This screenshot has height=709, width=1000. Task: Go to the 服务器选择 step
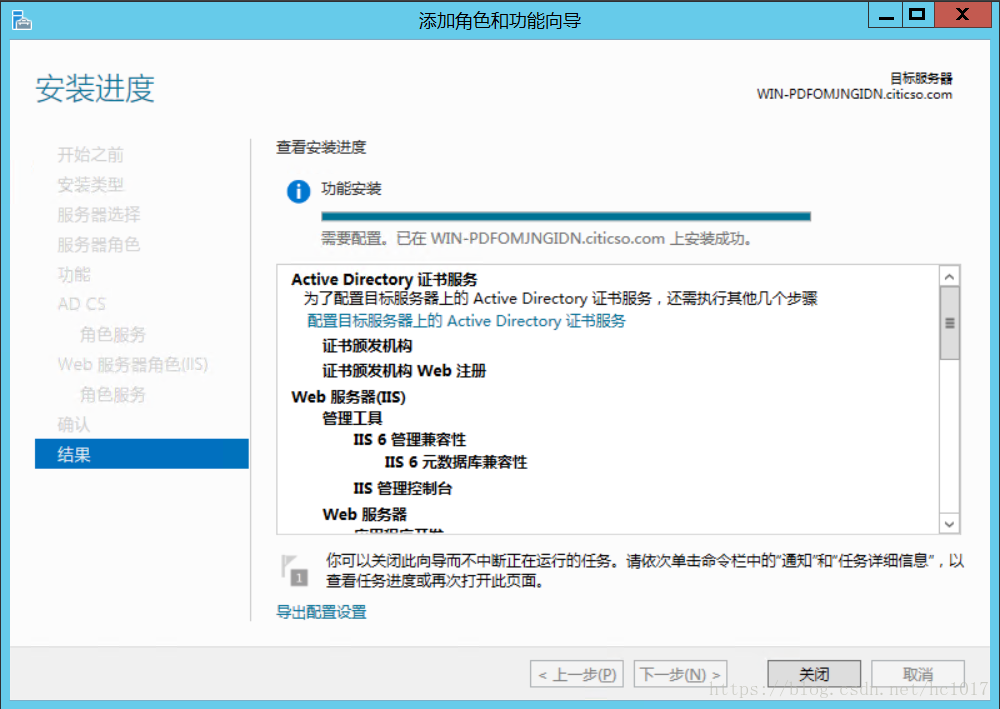click(x=99, y=215)
